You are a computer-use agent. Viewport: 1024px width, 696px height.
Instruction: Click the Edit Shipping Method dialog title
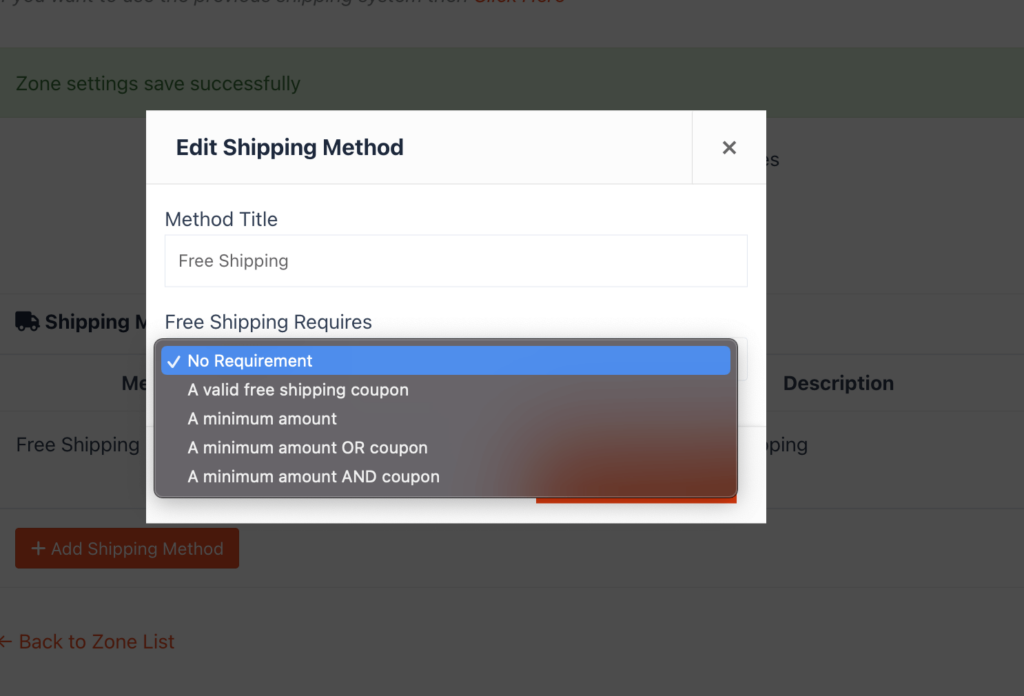point(290,148)
